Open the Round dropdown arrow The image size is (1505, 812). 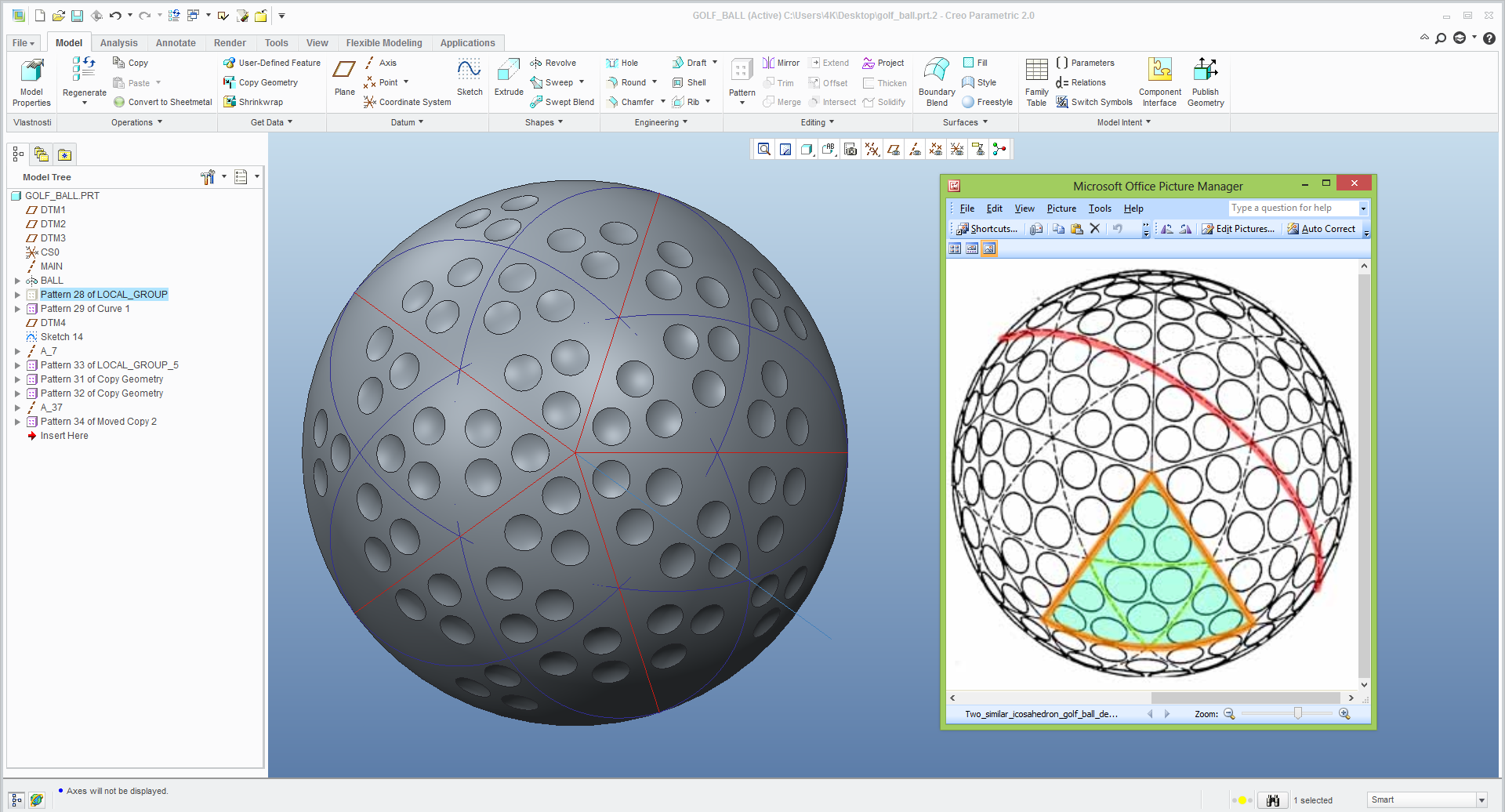[x=655, y=82]
